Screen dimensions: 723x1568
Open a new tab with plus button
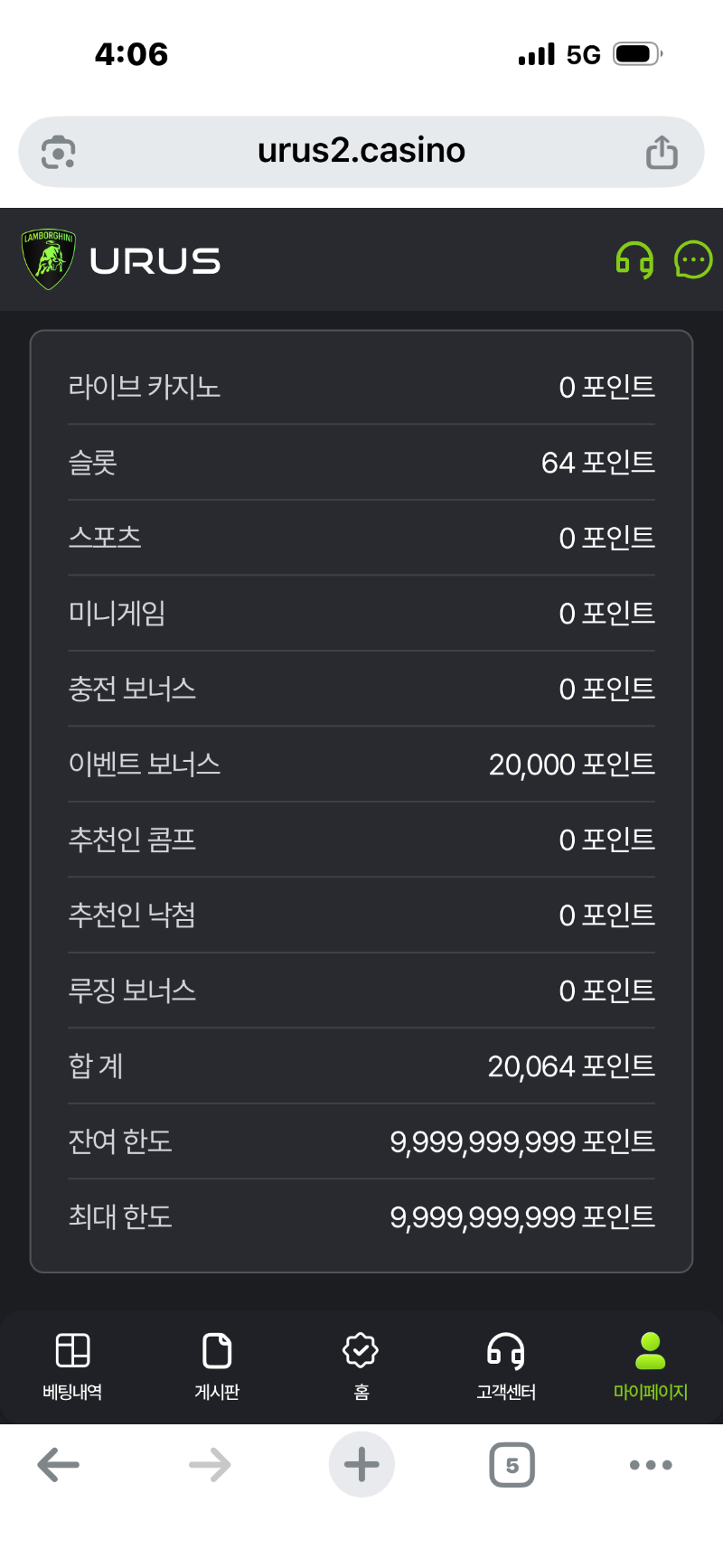361,1465
